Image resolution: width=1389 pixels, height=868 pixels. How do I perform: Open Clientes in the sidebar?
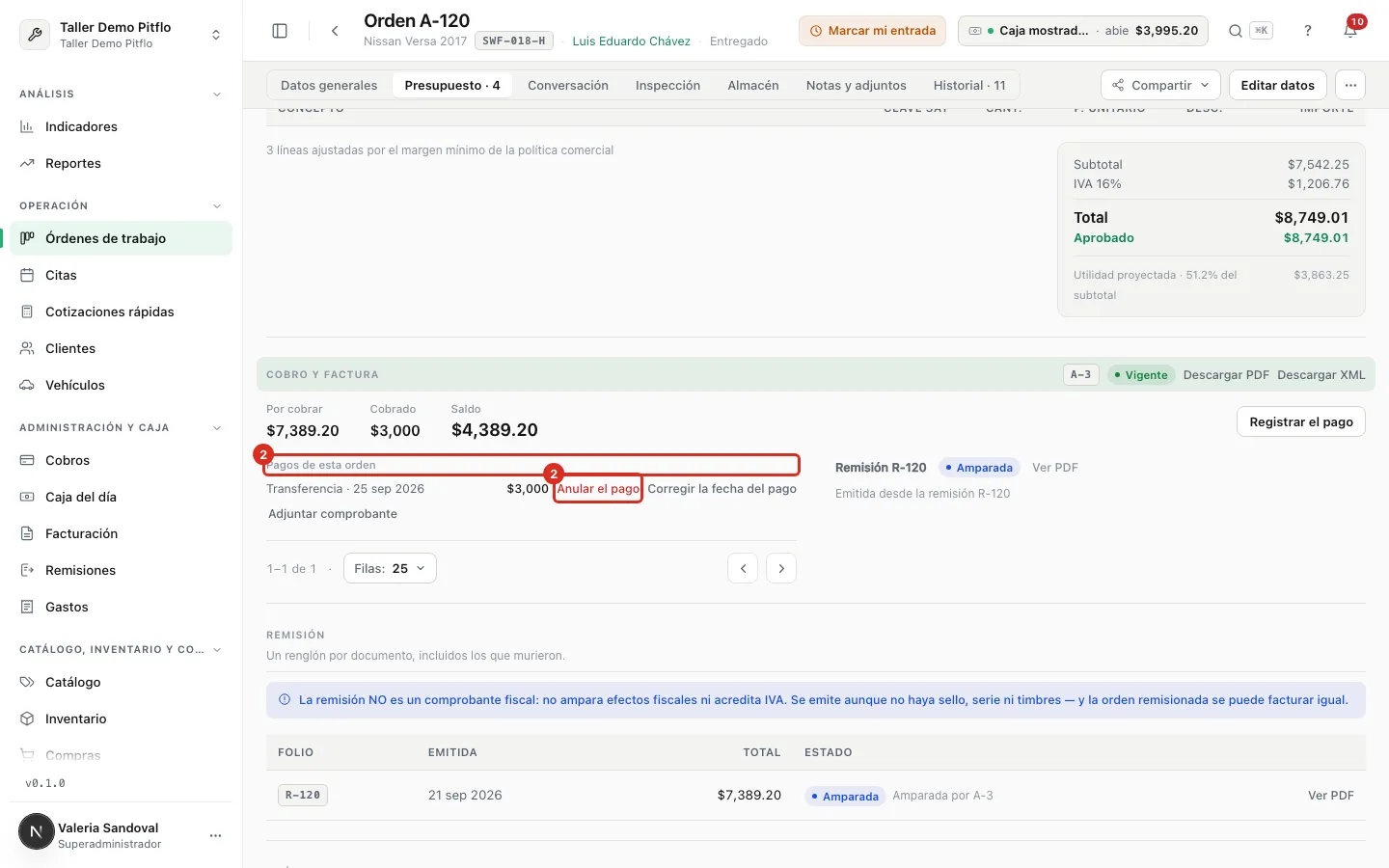coord(122,348)
